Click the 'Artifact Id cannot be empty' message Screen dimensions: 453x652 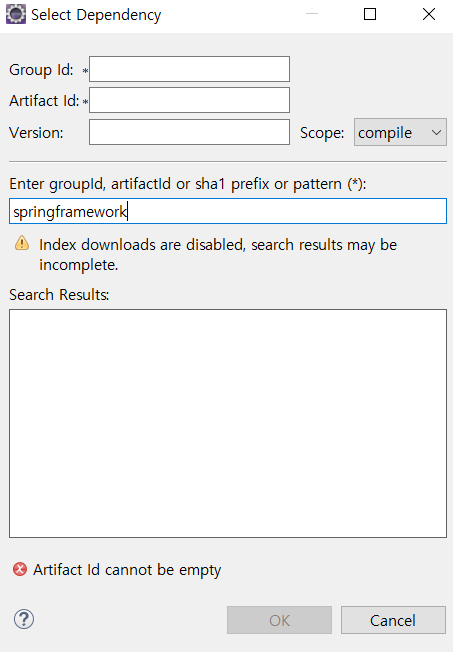tap(127, 570)
